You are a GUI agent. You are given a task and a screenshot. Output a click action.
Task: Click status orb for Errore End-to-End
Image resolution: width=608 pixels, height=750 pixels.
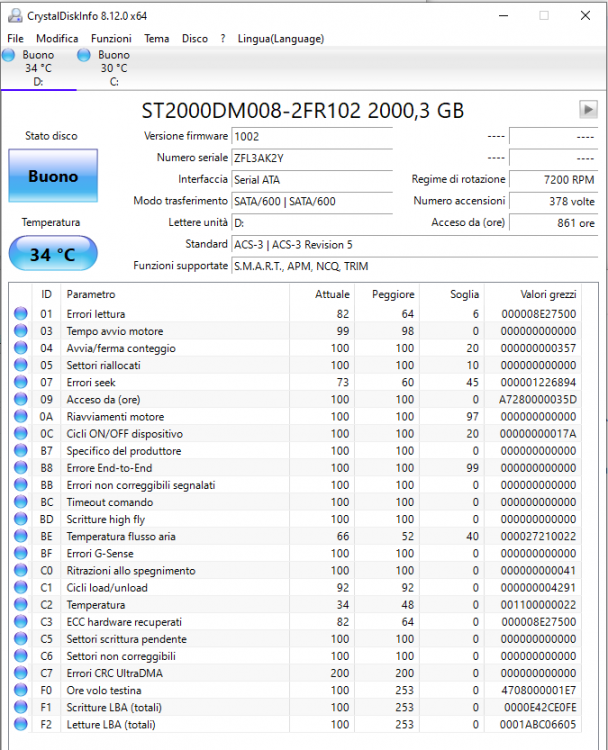(x=21, y=468)
